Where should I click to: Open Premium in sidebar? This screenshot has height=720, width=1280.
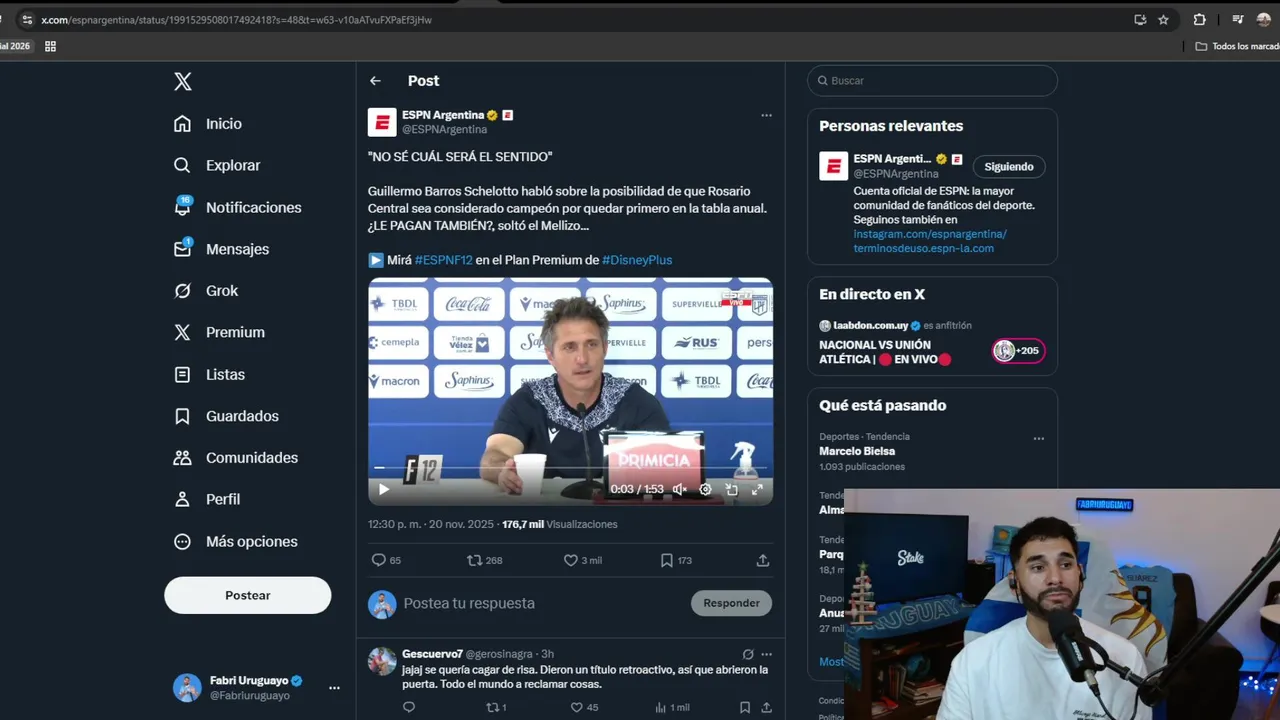219,332
